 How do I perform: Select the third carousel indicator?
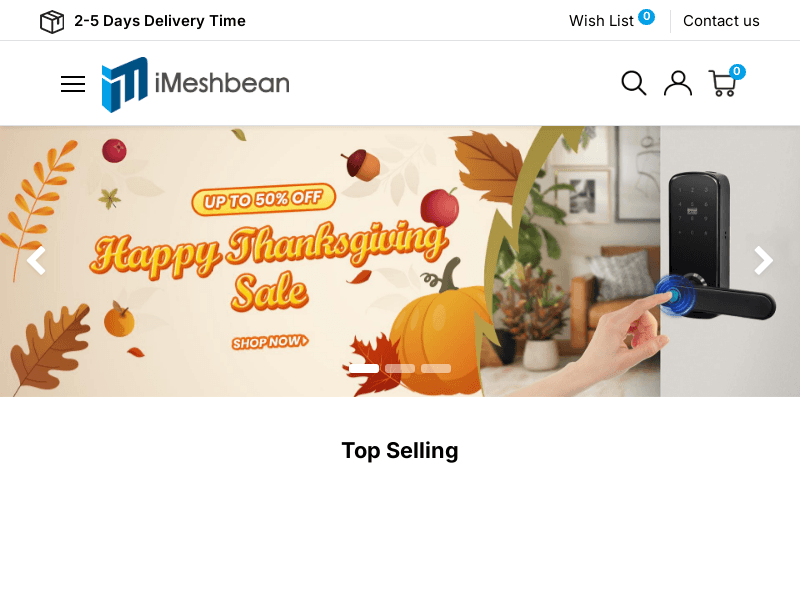tap(436, 368)
